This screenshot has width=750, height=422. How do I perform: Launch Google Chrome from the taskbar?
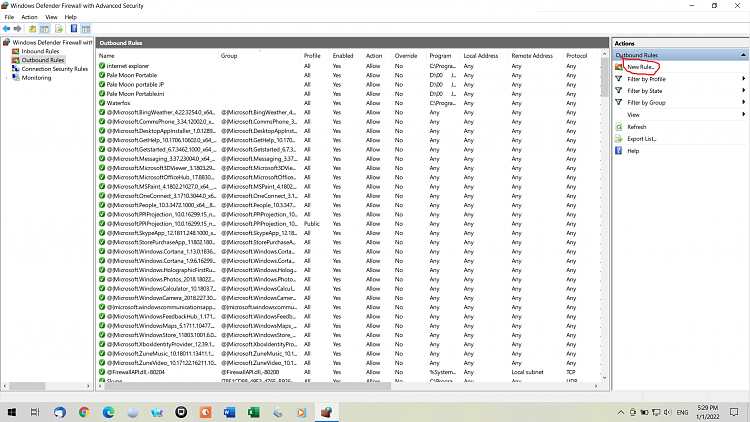tap(84, 412)
